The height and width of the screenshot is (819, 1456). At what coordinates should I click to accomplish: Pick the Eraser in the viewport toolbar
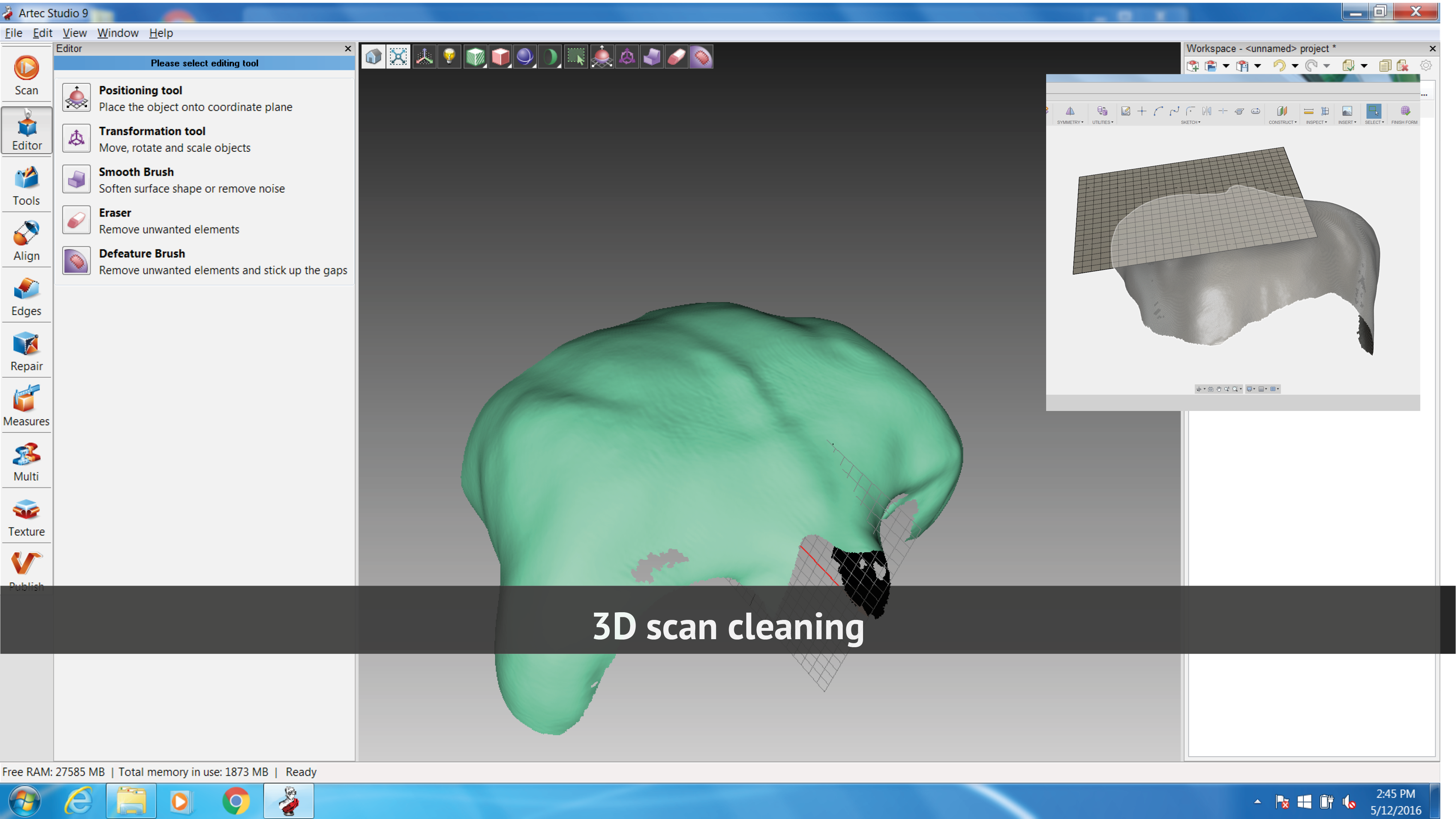[677, 56]
